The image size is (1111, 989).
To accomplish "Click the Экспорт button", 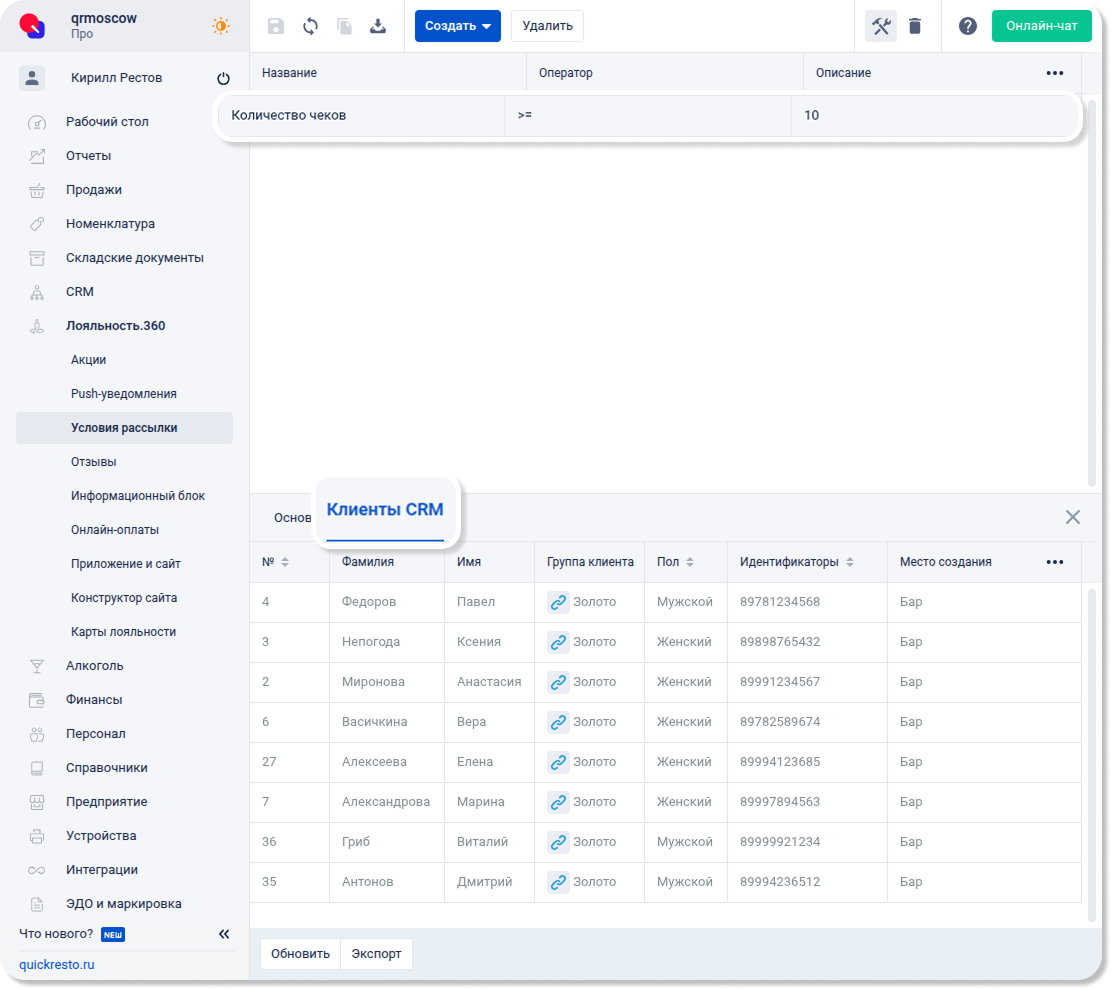I will pos(376,954).
